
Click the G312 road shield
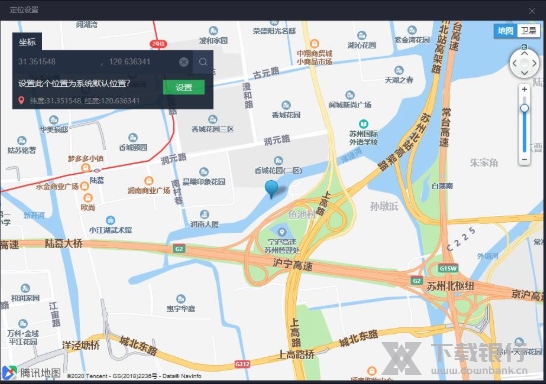coord(242,364)
